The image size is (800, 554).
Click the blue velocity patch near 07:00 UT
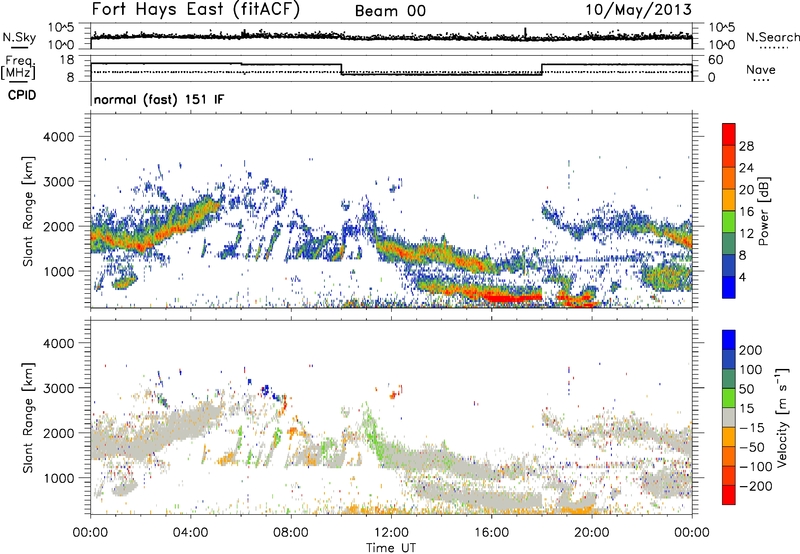(x=266, y=391)
